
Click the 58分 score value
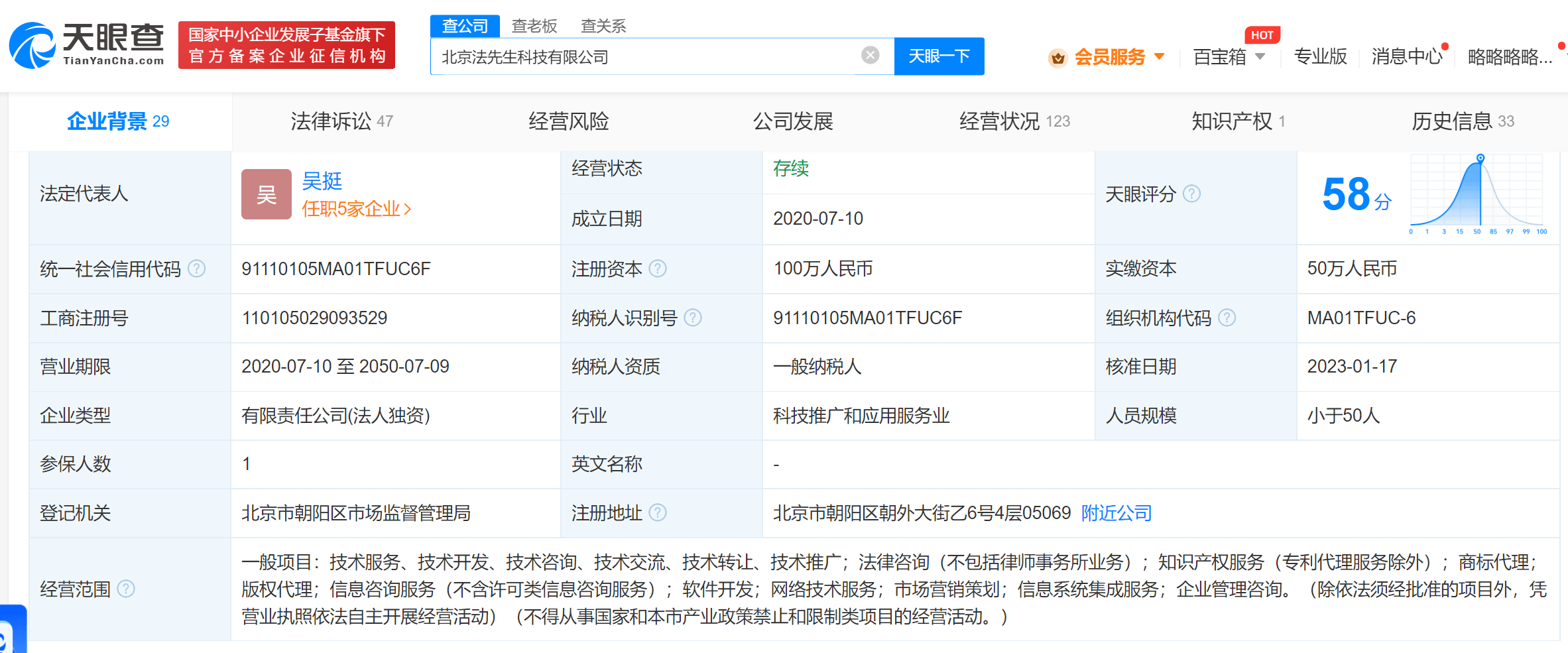1357,195
